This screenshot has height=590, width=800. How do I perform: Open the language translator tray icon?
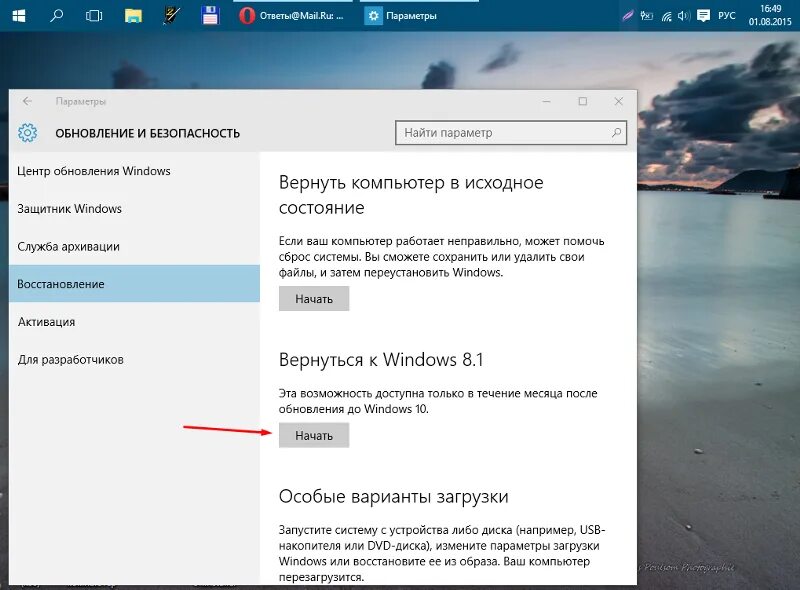click(646, 16)
